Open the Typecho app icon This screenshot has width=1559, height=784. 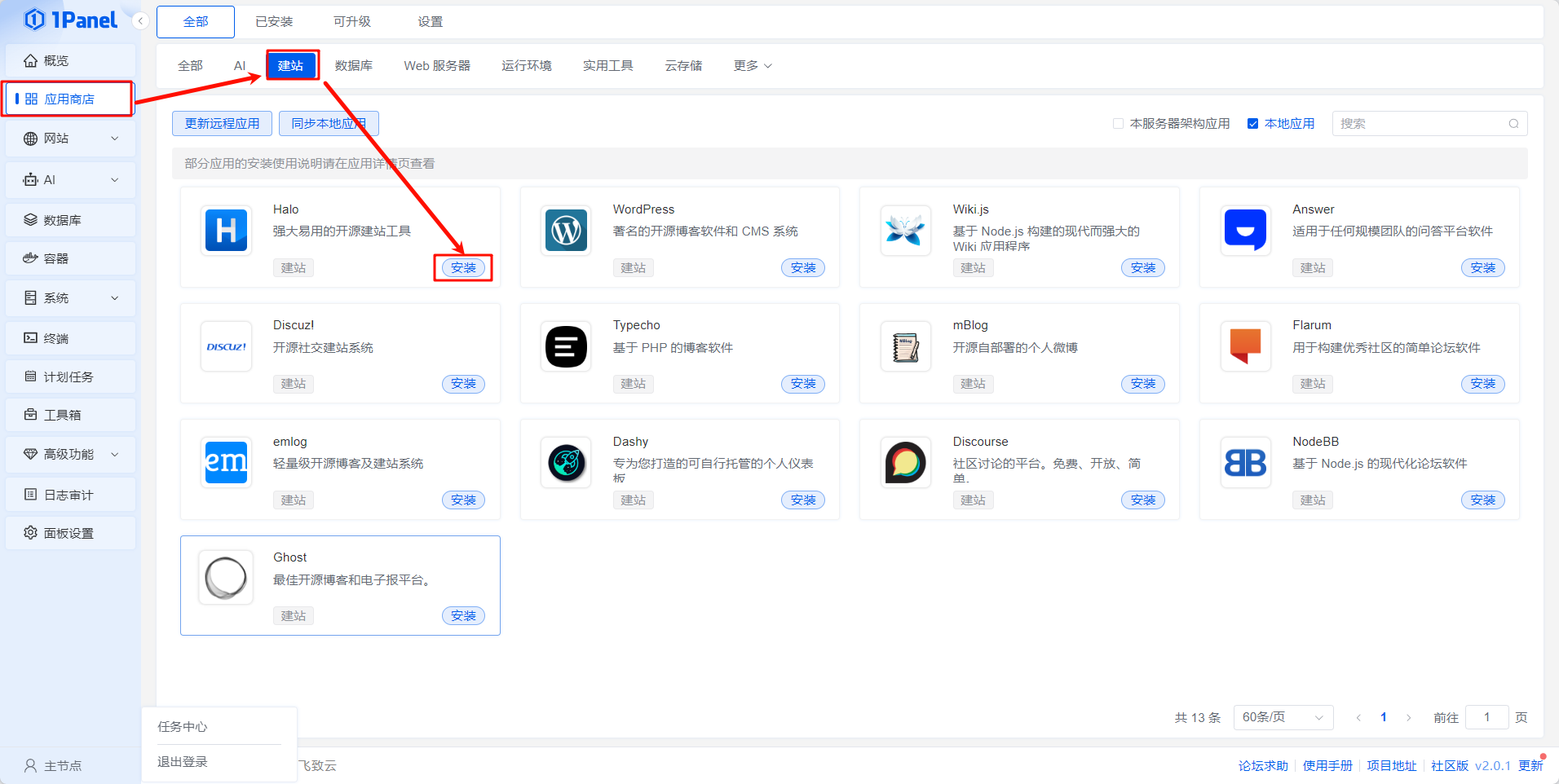coord(566,346)
